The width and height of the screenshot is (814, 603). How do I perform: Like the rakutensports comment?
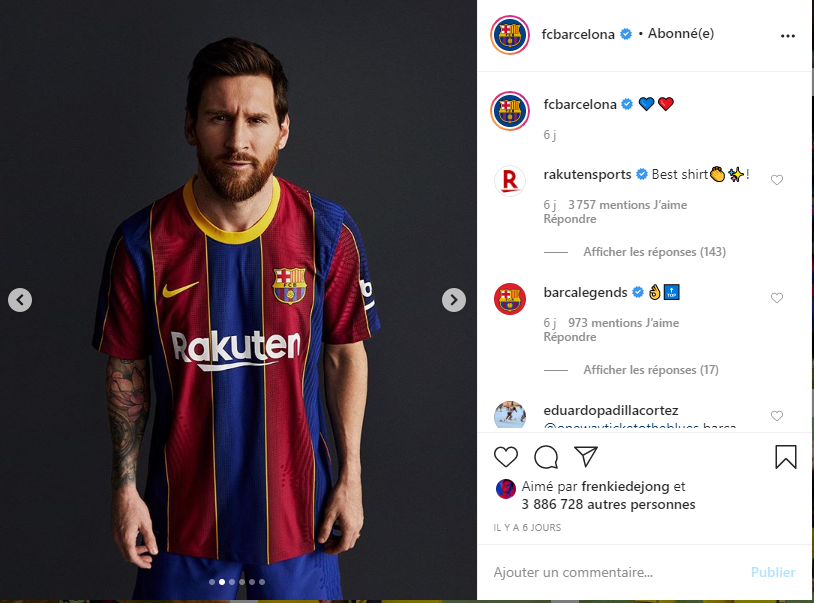[x=777, y=180]
